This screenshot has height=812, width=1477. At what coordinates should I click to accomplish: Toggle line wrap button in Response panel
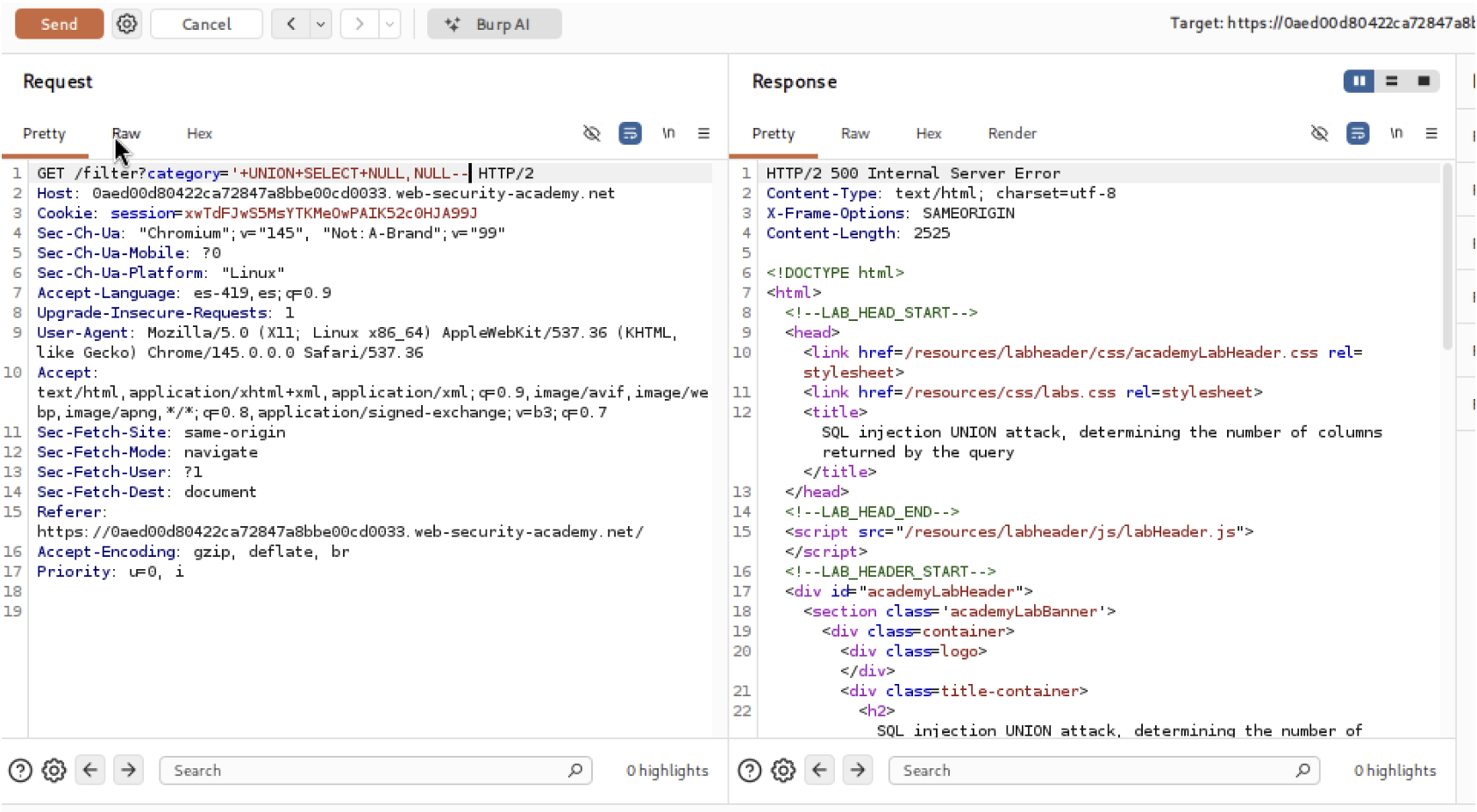point(1358,133)
